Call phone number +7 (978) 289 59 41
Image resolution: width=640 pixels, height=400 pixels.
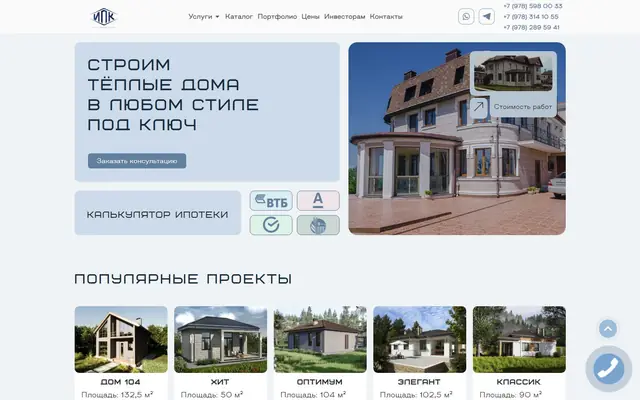pyautogui.click(x=531, y=27)
